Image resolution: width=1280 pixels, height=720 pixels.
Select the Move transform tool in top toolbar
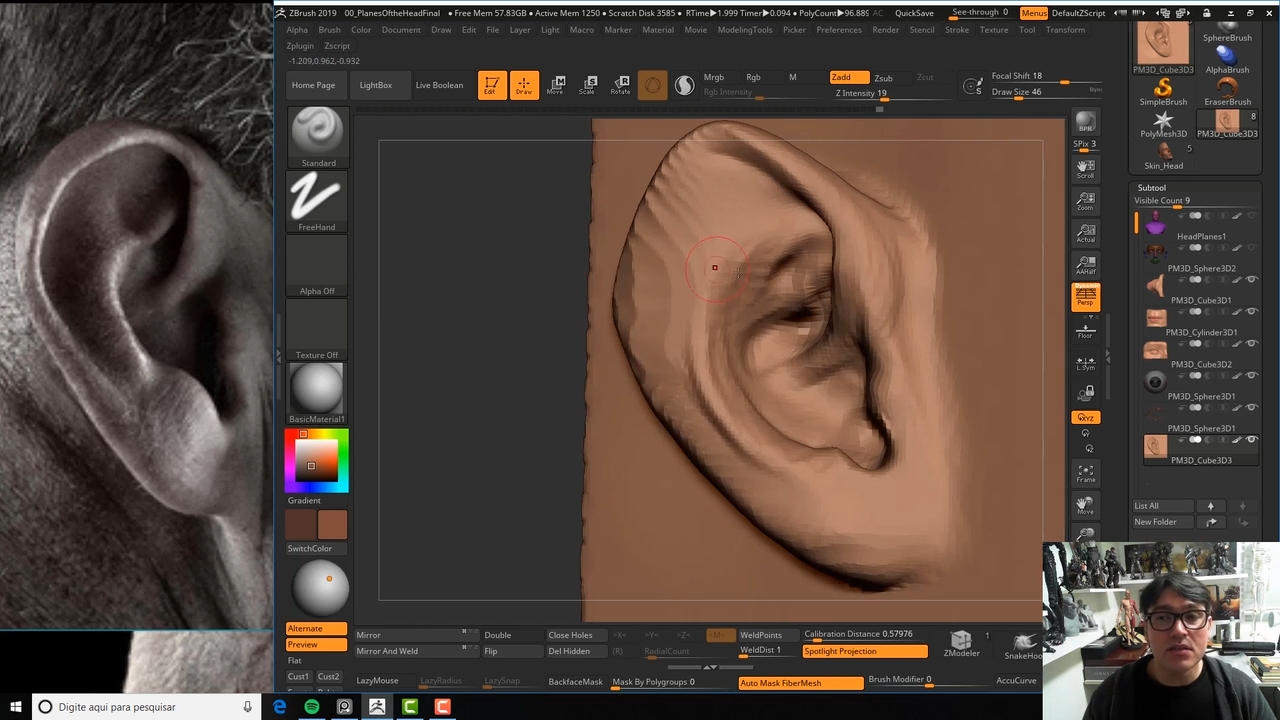coord(555,85)
